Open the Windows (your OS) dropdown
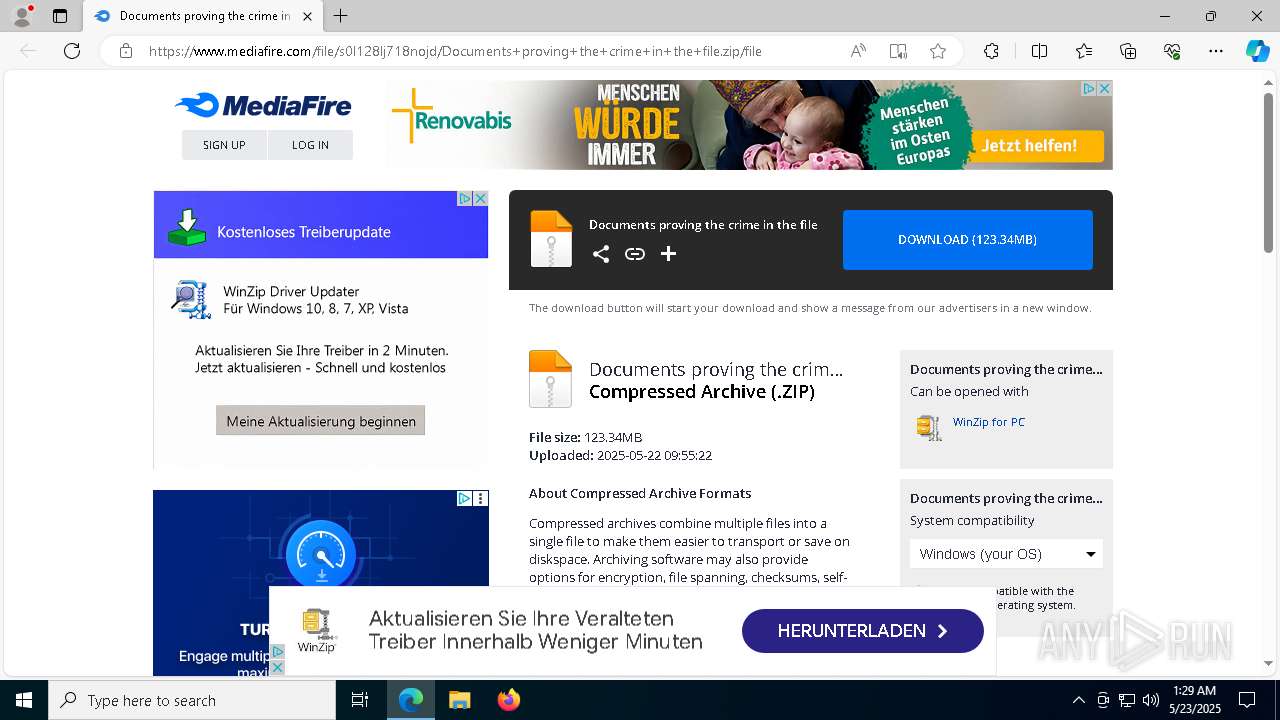Viewport: 1280px width, 720px height. (x=1006, y=554)
